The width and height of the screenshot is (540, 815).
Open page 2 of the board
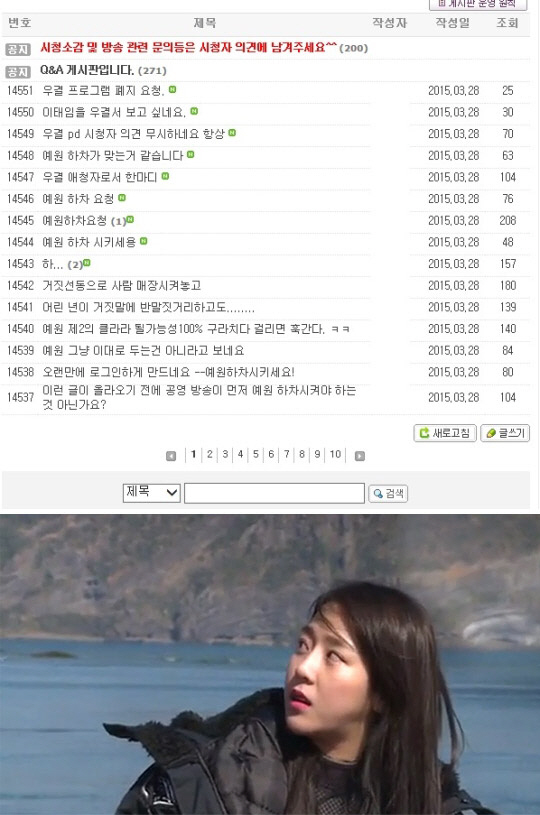click(x=209, y=454)
